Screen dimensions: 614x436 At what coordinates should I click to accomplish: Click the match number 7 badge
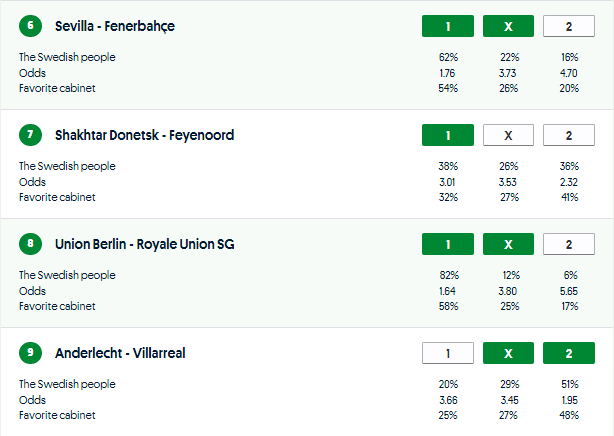point(30,135)
